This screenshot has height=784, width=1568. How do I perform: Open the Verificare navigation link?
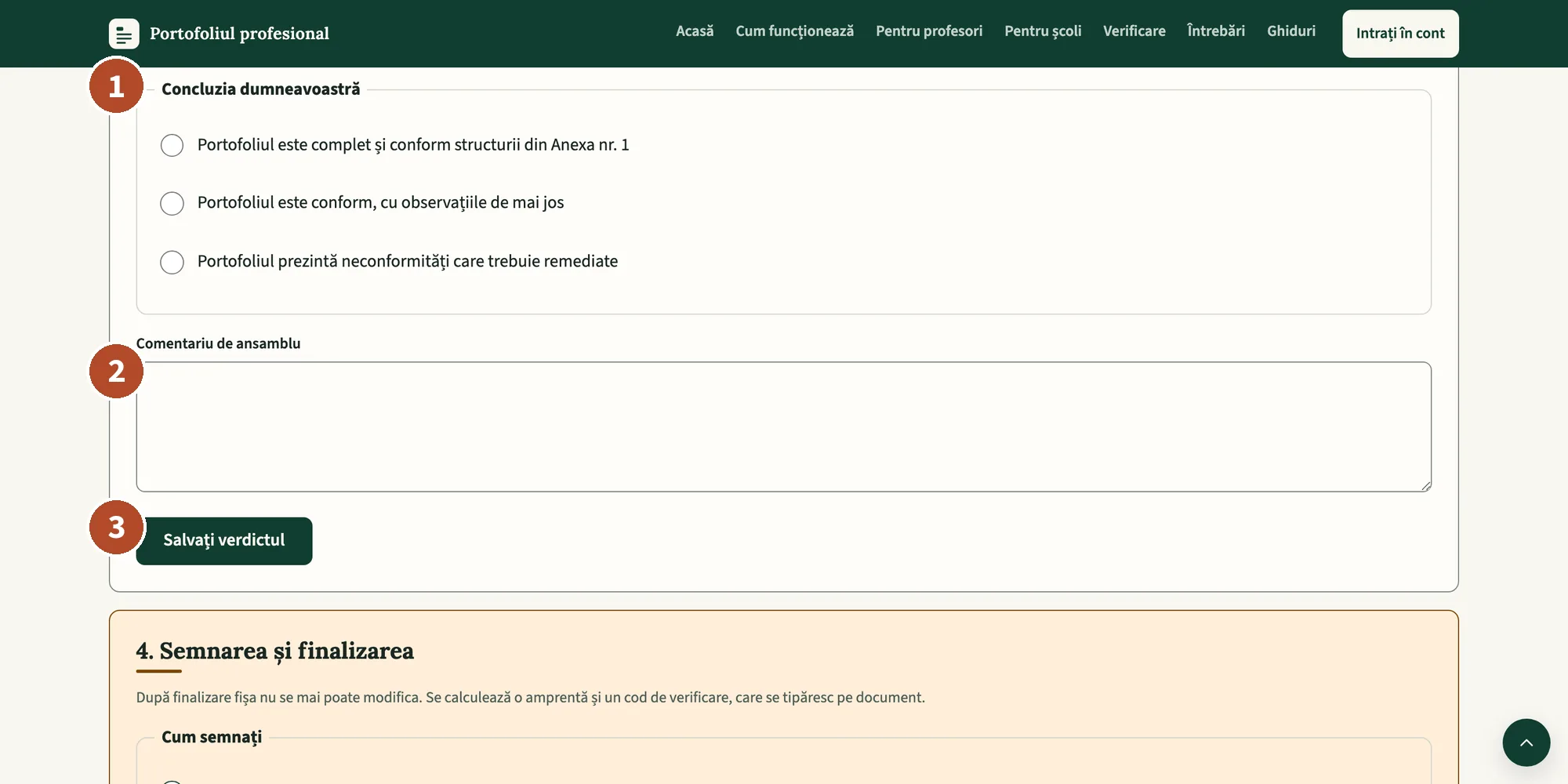point(1134,31)
